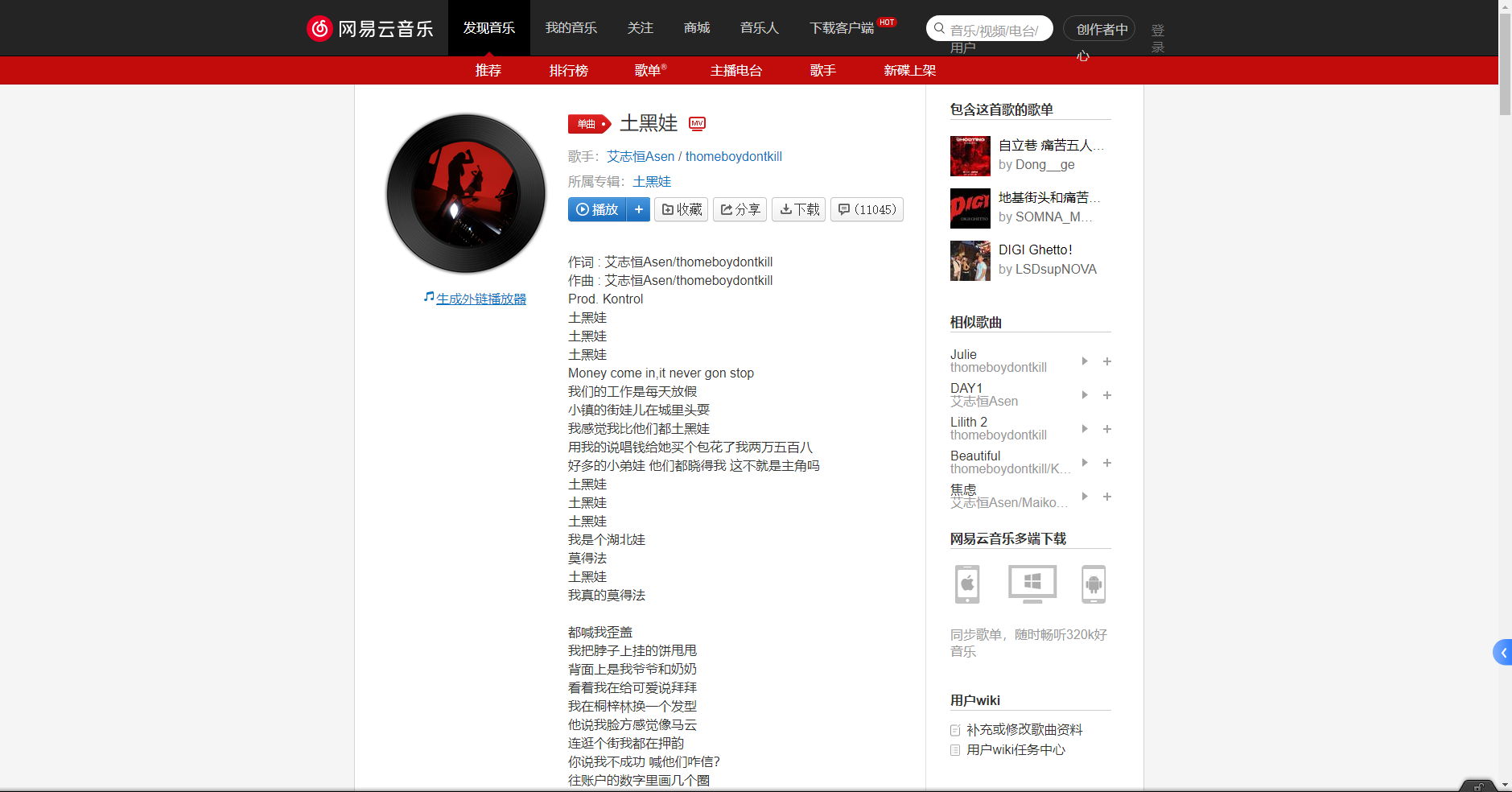Click the Windows download icon

[x=1032, y=584]
